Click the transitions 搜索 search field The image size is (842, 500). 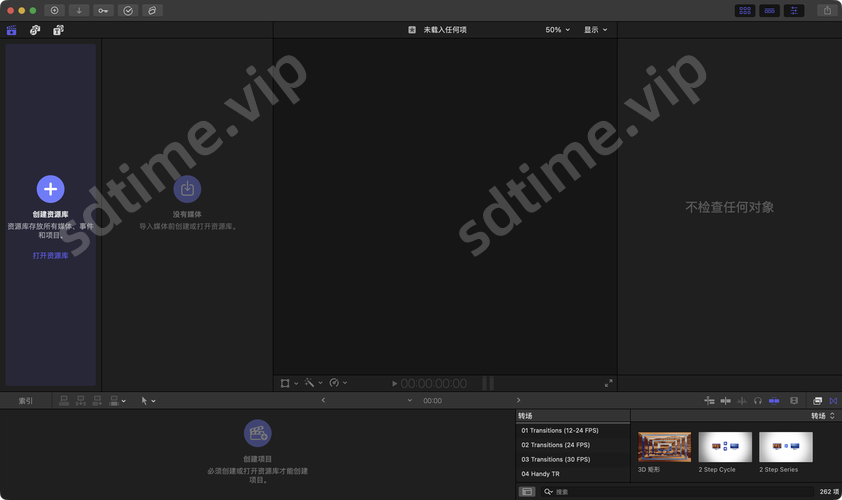(680, 492)
